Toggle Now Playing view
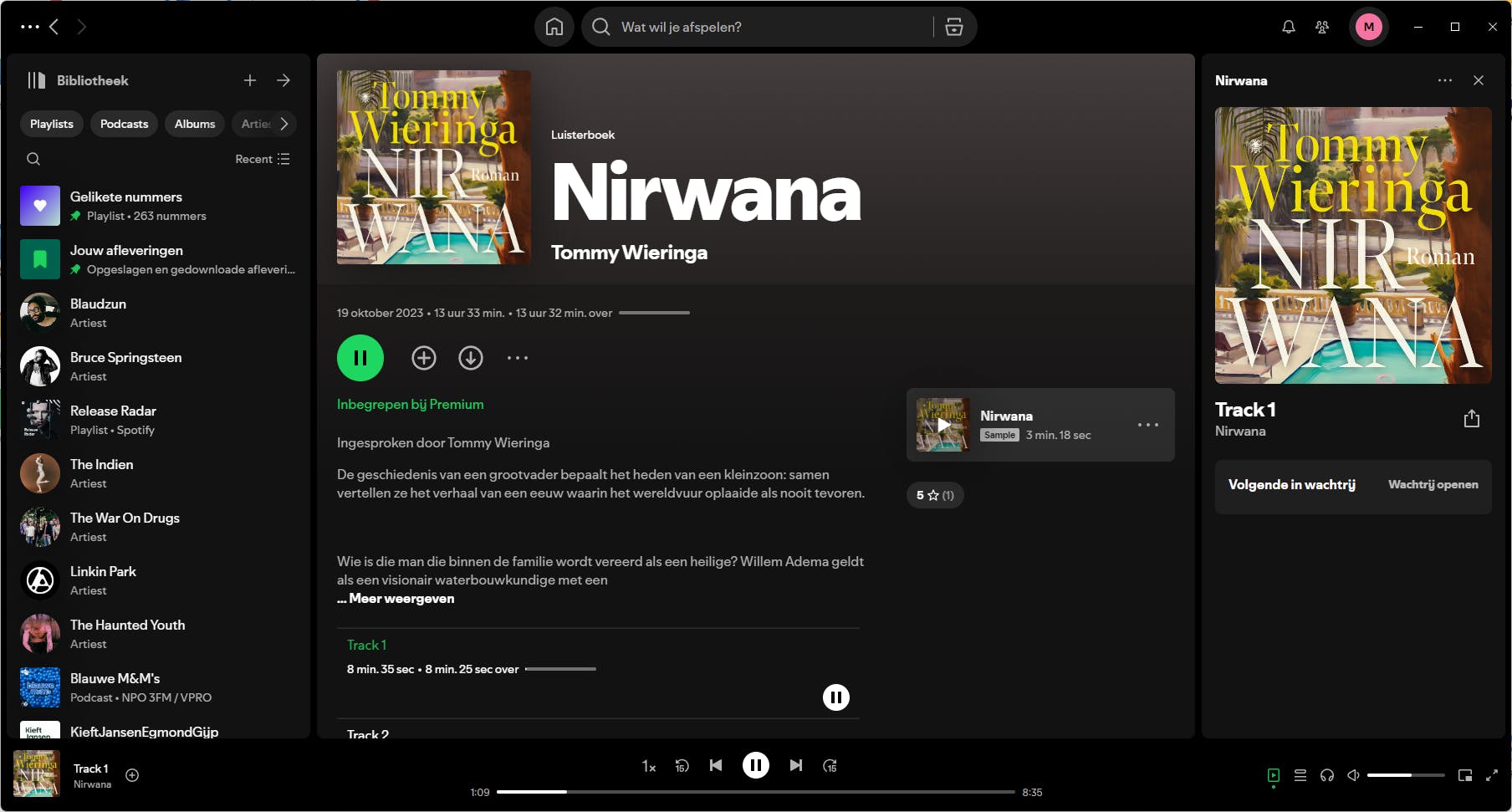This screenshot has height=812, width=1512. [1274, 776]
